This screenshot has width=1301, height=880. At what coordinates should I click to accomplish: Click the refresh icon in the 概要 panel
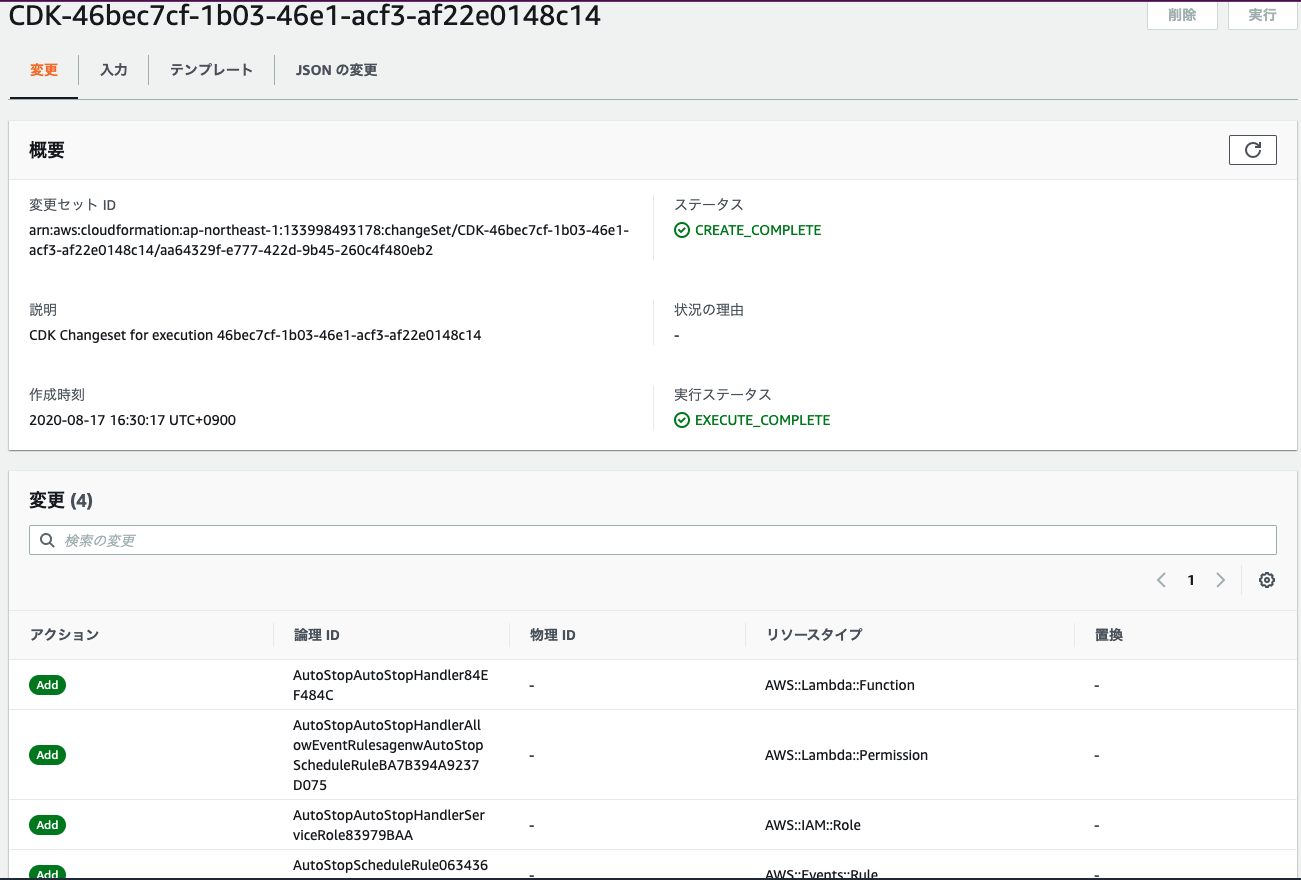tap(1252, 149)
